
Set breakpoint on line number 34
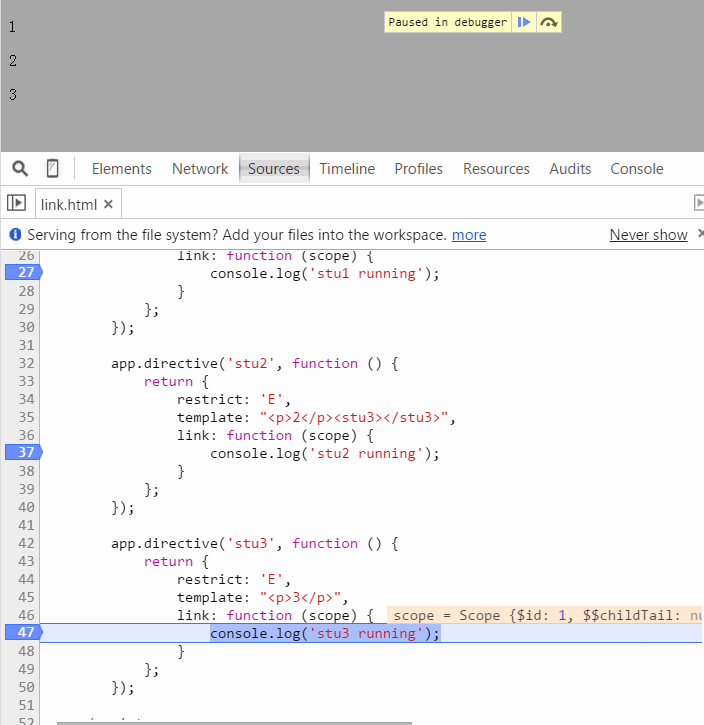pyautogui.click(x=26, y=399)
